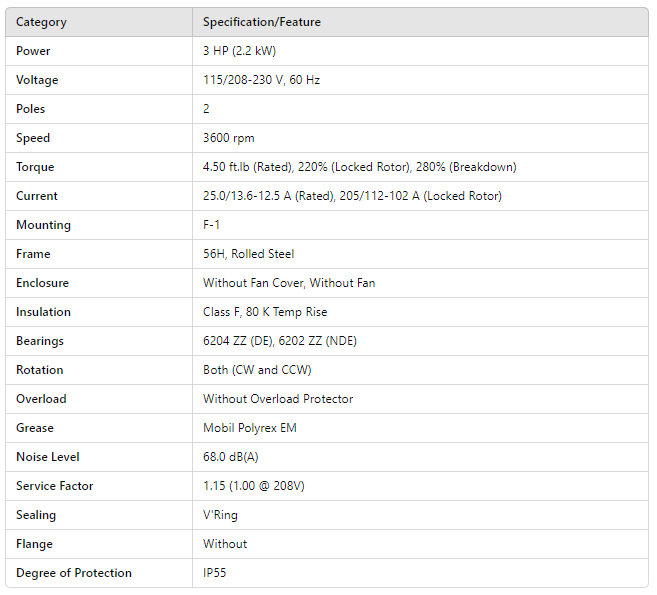
Task: Click the Torque specification text
Action: click(x=359, y=167)
